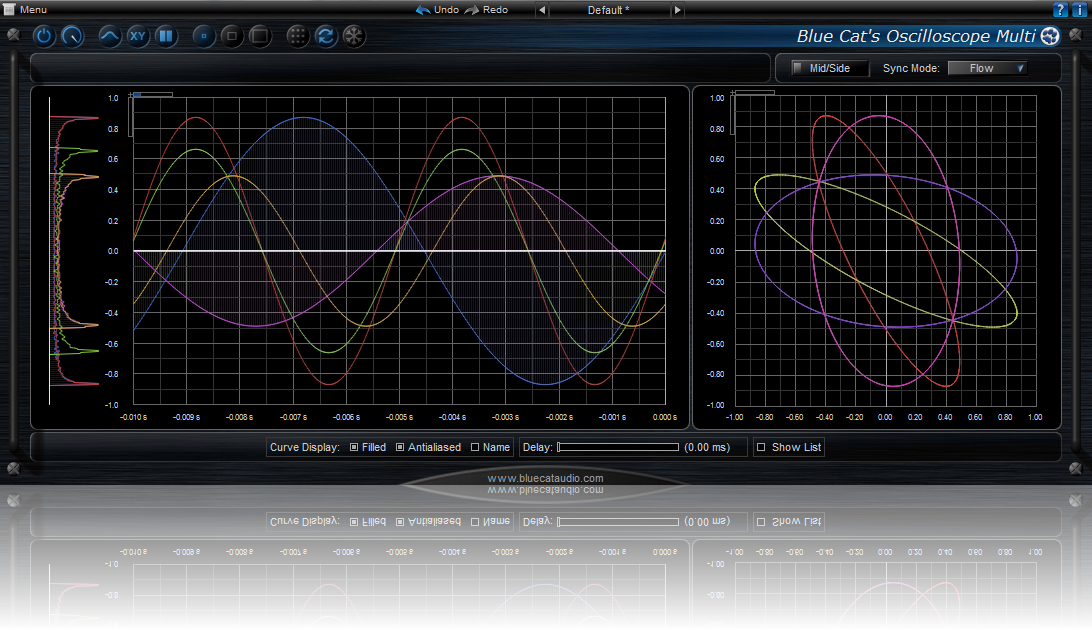Open the Sync Mode Flow dropdown
The image size is (1092, 630).
[x=987, y=68]
